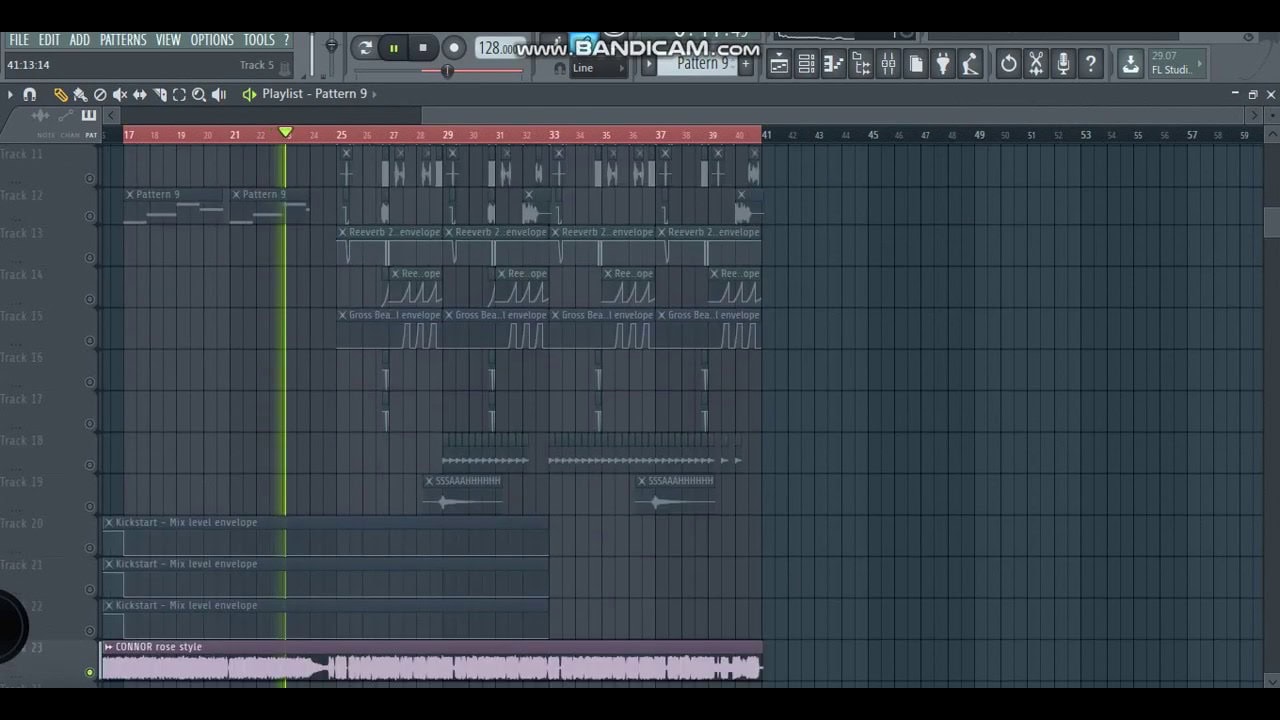
Task: Select the Paint brush tool
Action: point(80,94)
